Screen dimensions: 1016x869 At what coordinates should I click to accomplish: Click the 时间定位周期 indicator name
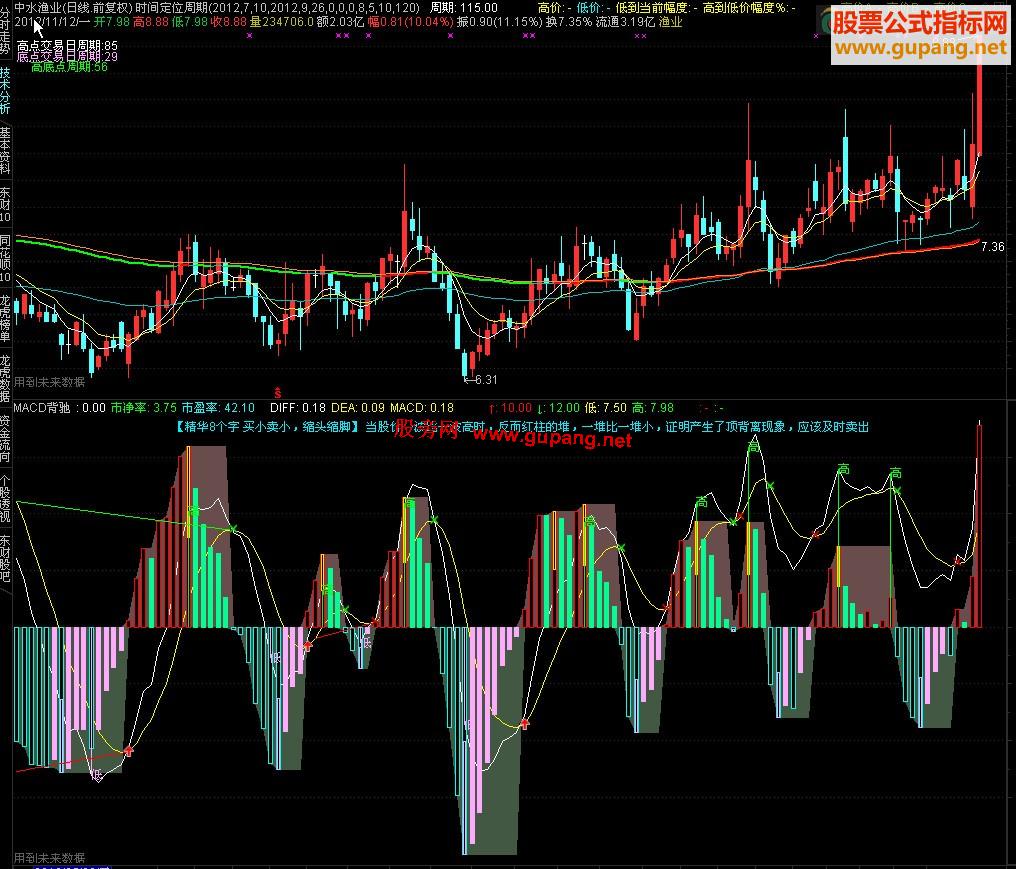pyautogui.click(x=172, y=8)
